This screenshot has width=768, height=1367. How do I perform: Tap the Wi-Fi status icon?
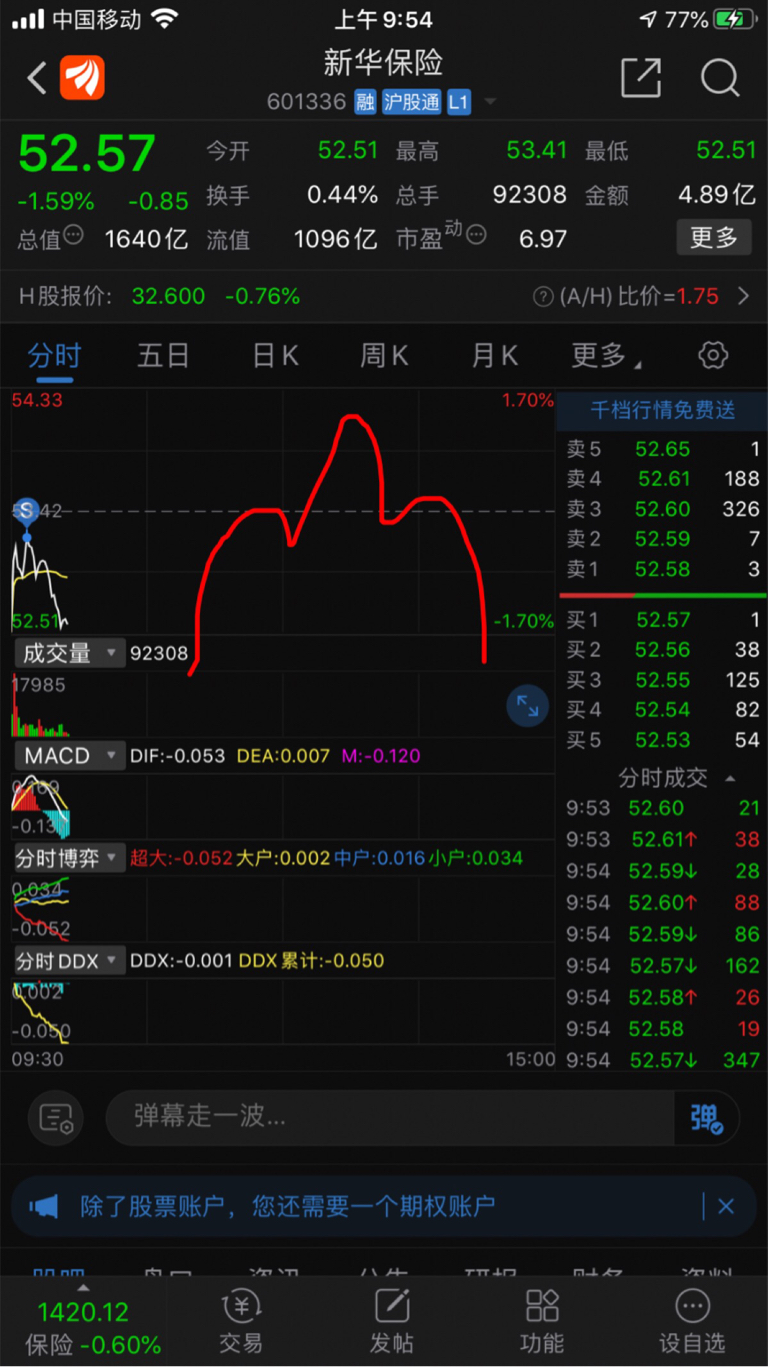tap(164, 19)
